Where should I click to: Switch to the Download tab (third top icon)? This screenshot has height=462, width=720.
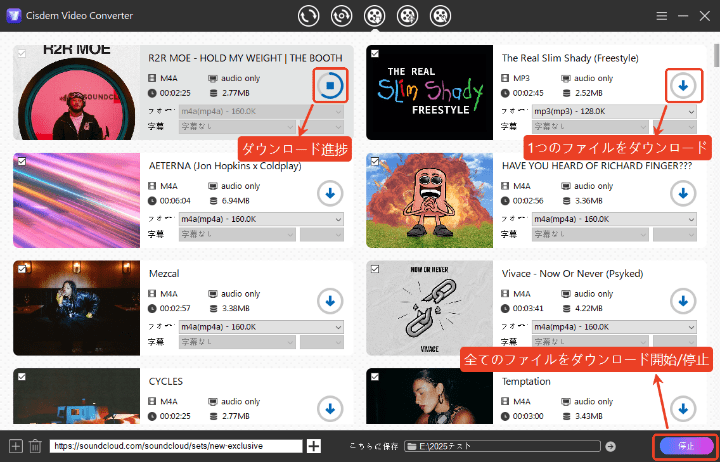[374, 16]
